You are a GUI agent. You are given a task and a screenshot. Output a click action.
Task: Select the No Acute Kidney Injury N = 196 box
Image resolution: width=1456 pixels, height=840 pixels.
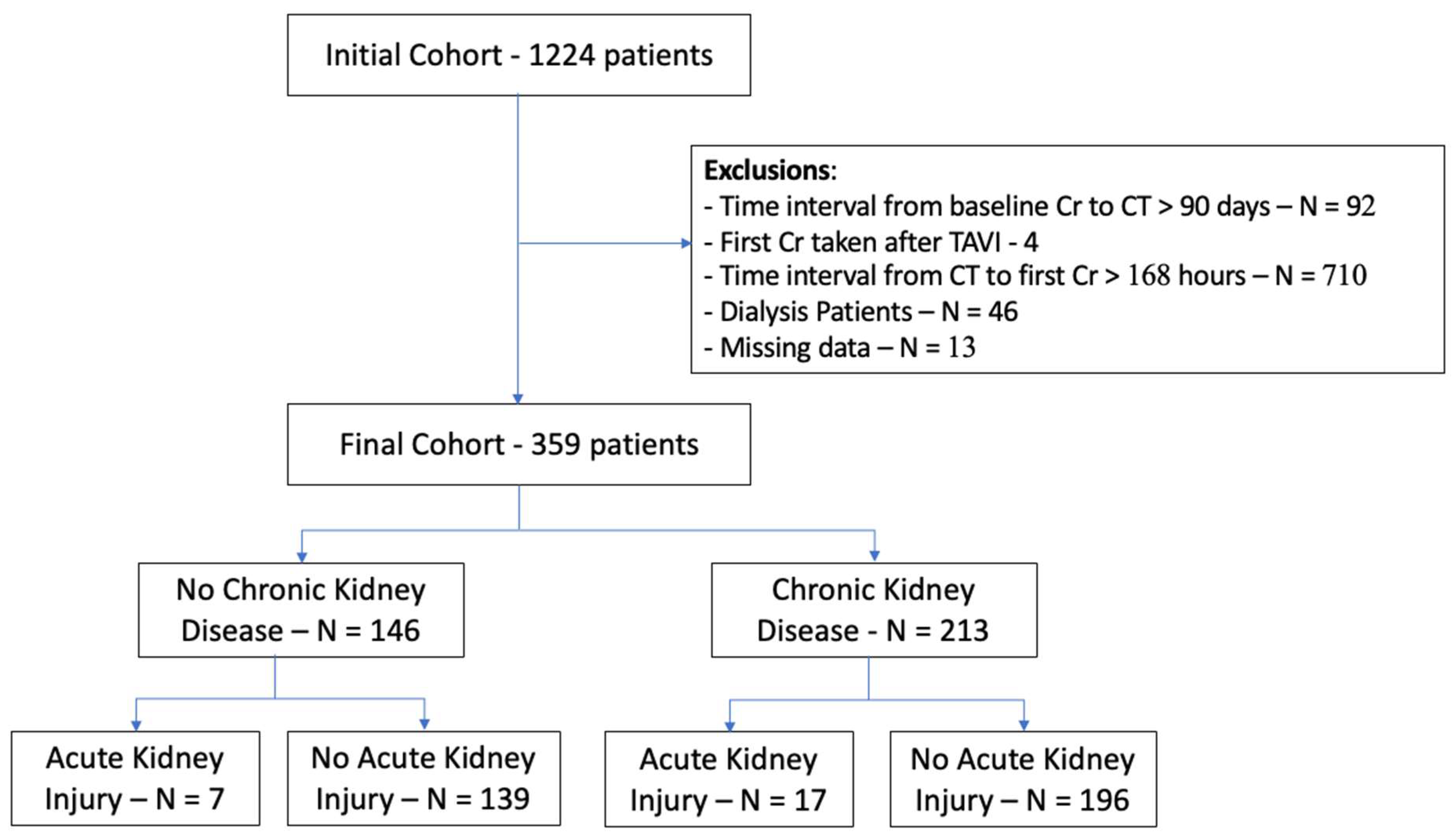click(1023, 779)
